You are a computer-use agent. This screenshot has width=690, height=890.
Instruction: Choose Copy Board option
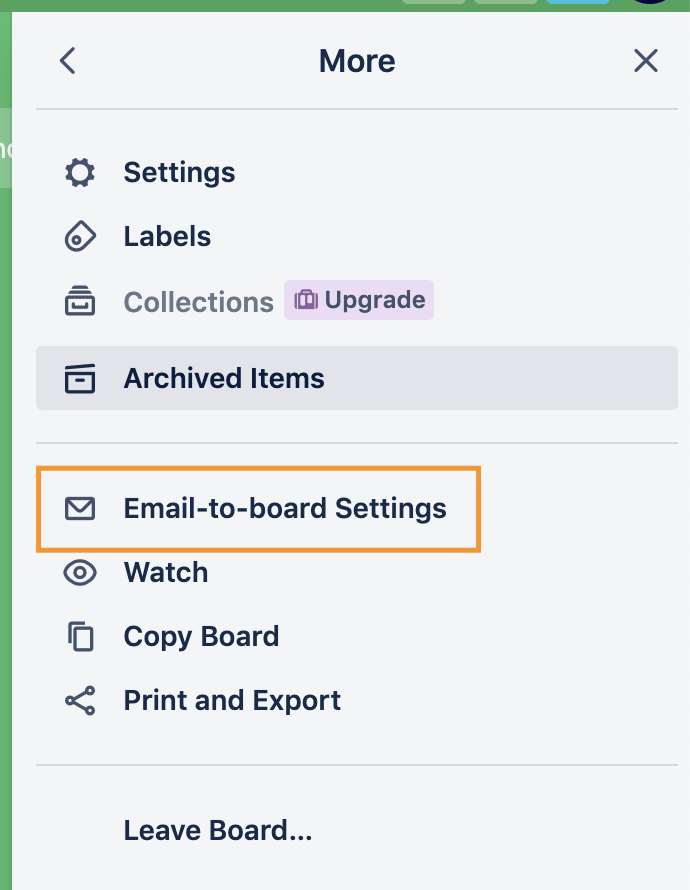click(x=201, y=637)
